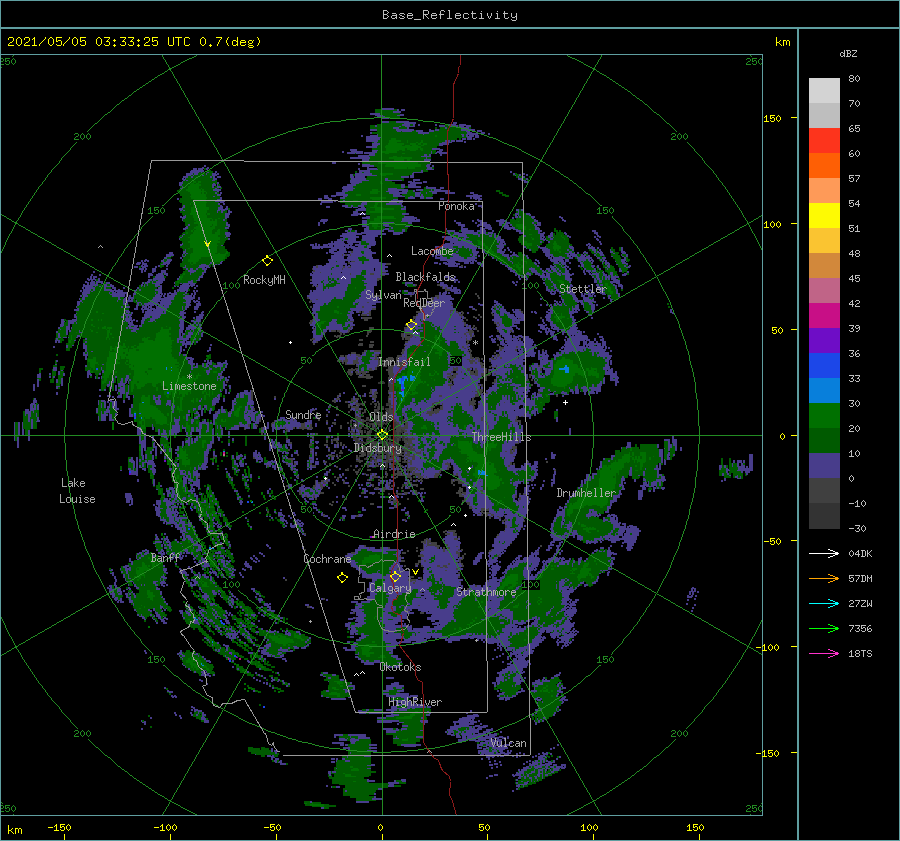Image resolution: width=900 pixels, height=841 pixels.
Task: Click the yellow V marker northeast of Calgary
Action: (x=415, y=572)
